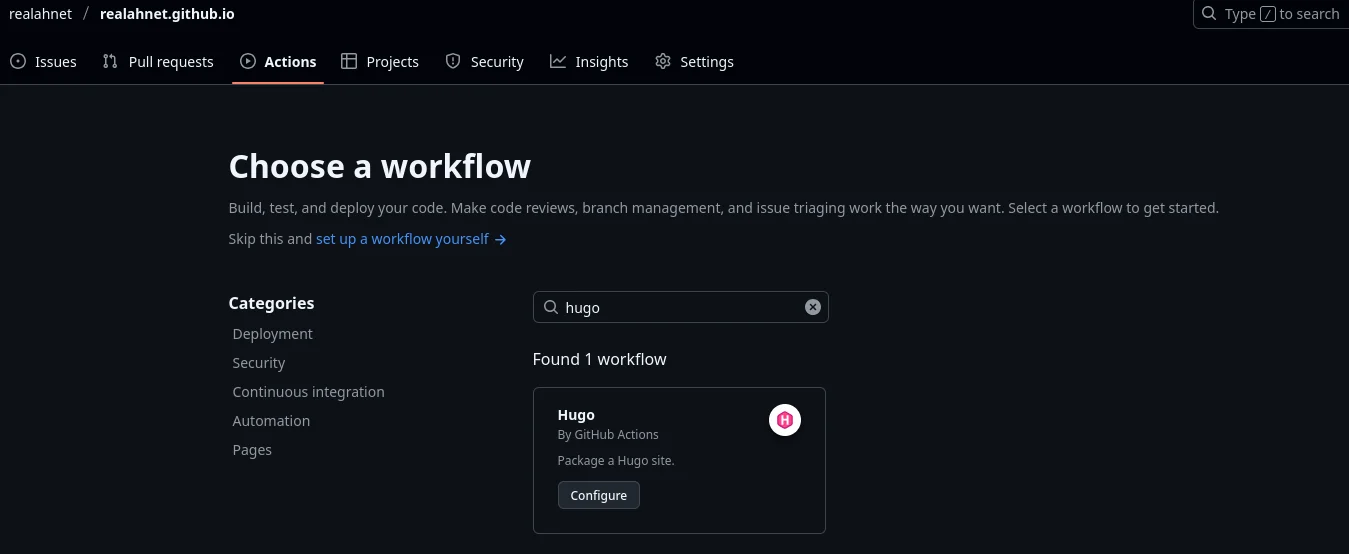
Task: Configure the Hugo workflow
Action: tap(599, 495)
